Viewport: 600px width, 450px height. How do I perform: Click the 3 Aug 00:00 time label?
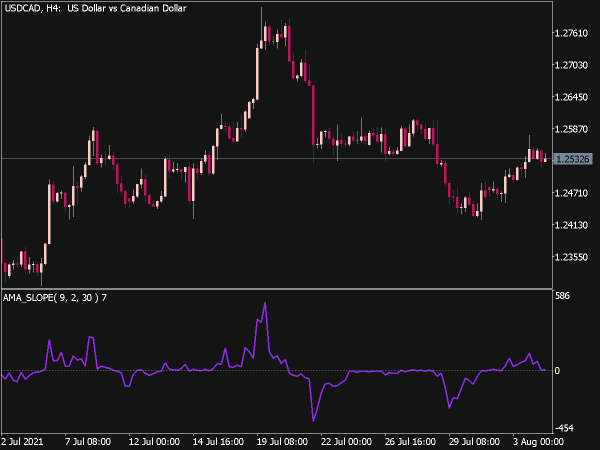point(540,442)
